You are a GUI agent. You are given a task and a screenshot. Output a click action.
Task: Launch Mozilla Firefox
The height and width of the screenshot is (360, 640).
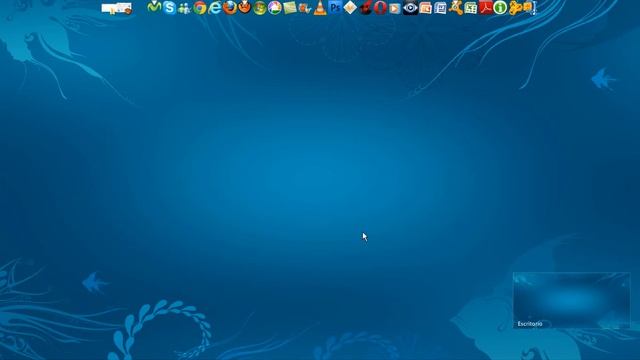click(230, 7)
